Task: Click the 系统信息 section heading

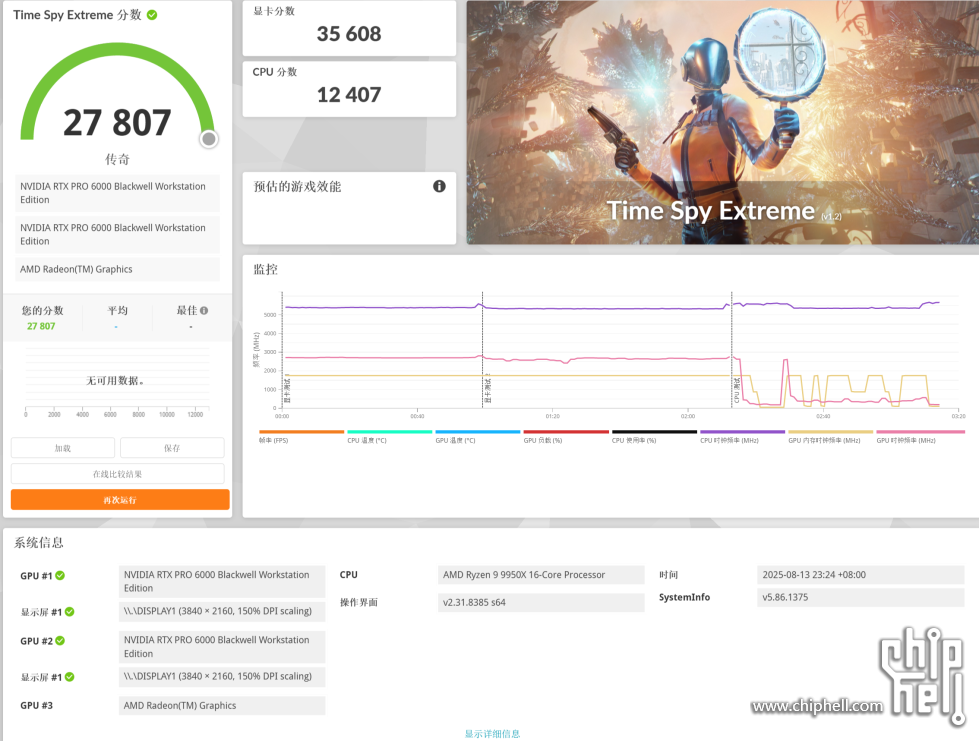Action: click(39, 542)
